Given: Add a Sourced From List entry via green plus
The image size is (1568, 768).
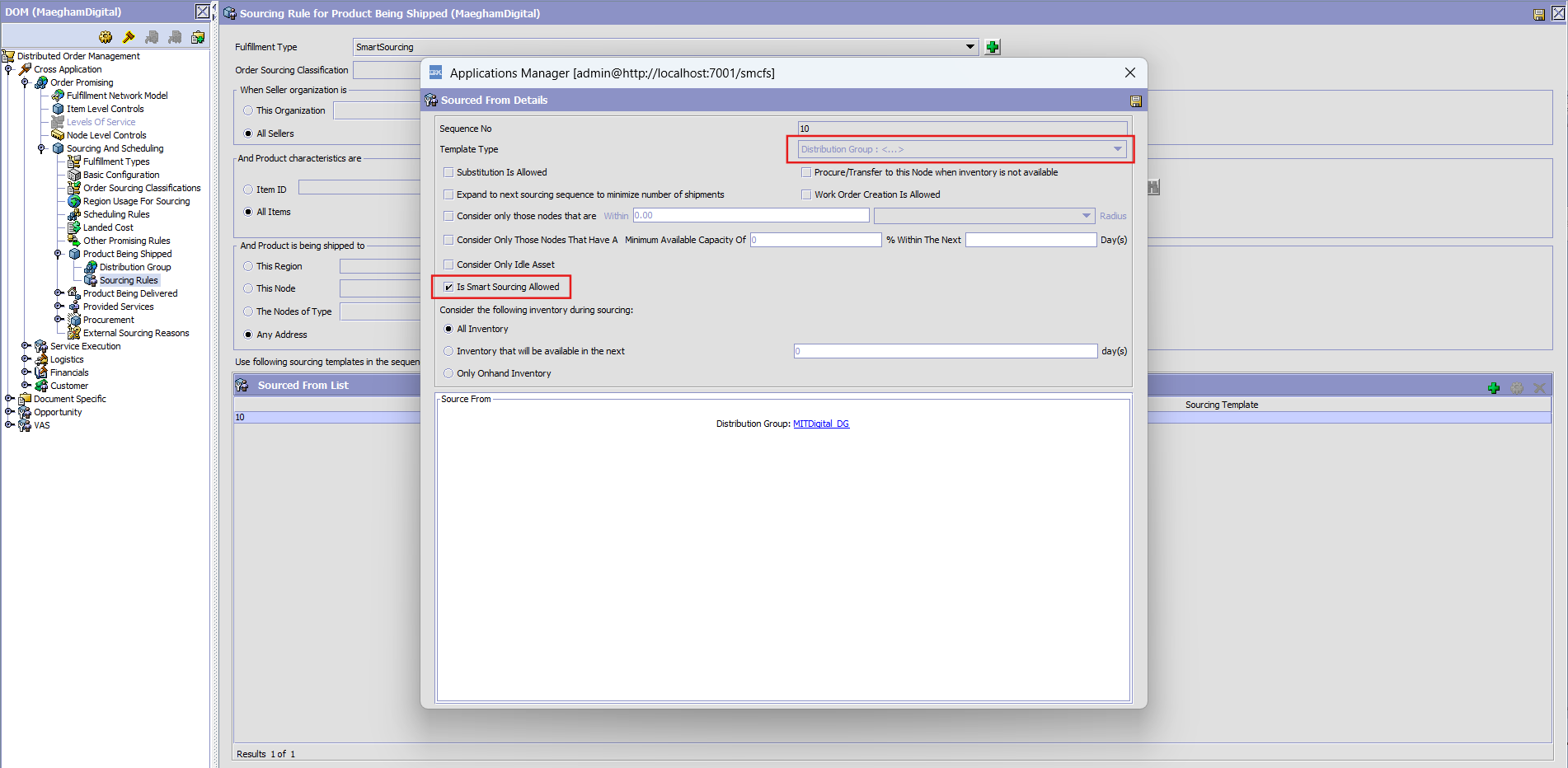Looking at the screenshot, I should coord(1493,387).
